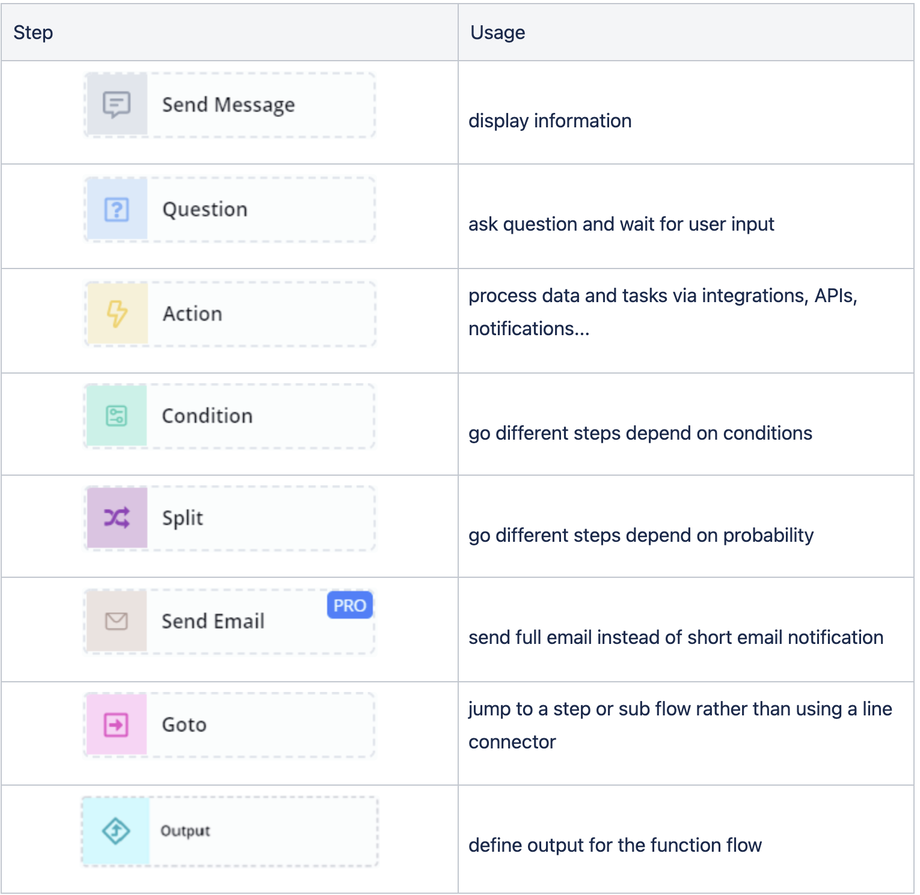Click the Split step label
This screenshot has height=895, width=920.
(182, 518)
